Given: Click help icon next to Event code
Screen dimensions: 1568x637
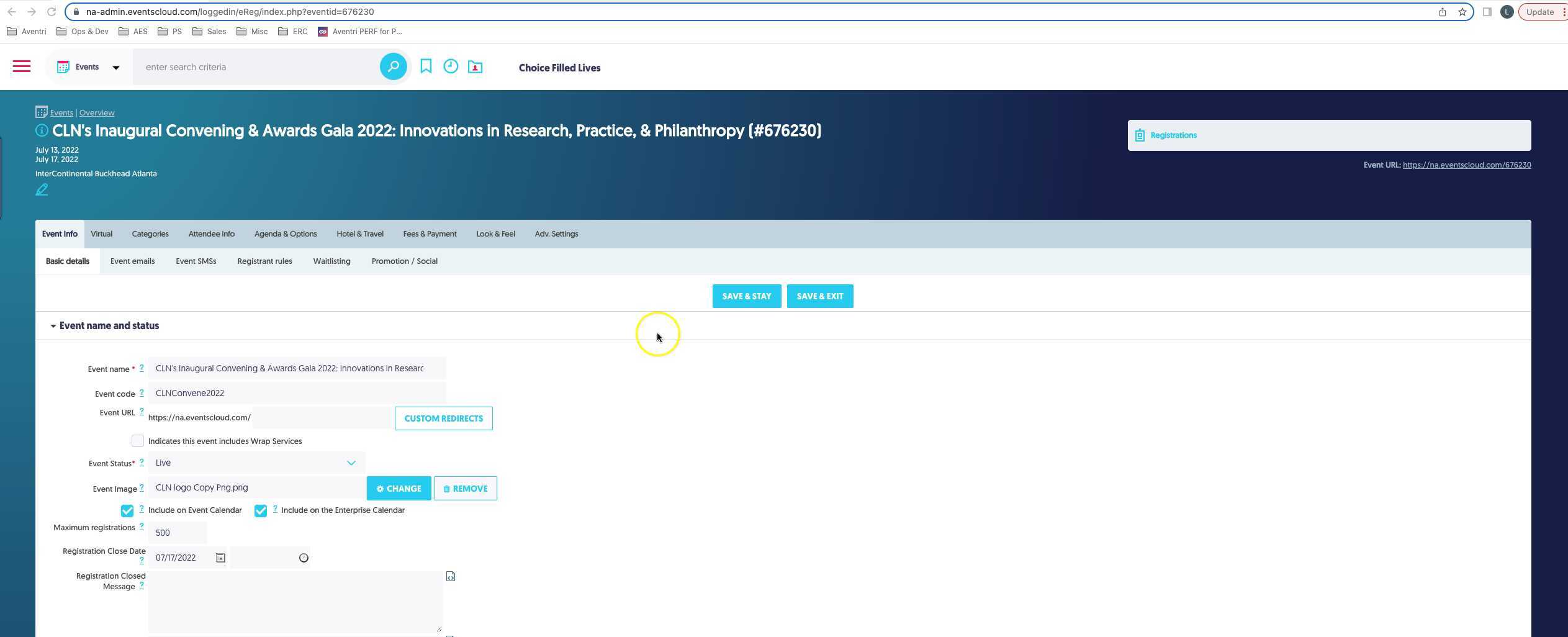Looking at the screenshot, I should [x=142, y=392].
